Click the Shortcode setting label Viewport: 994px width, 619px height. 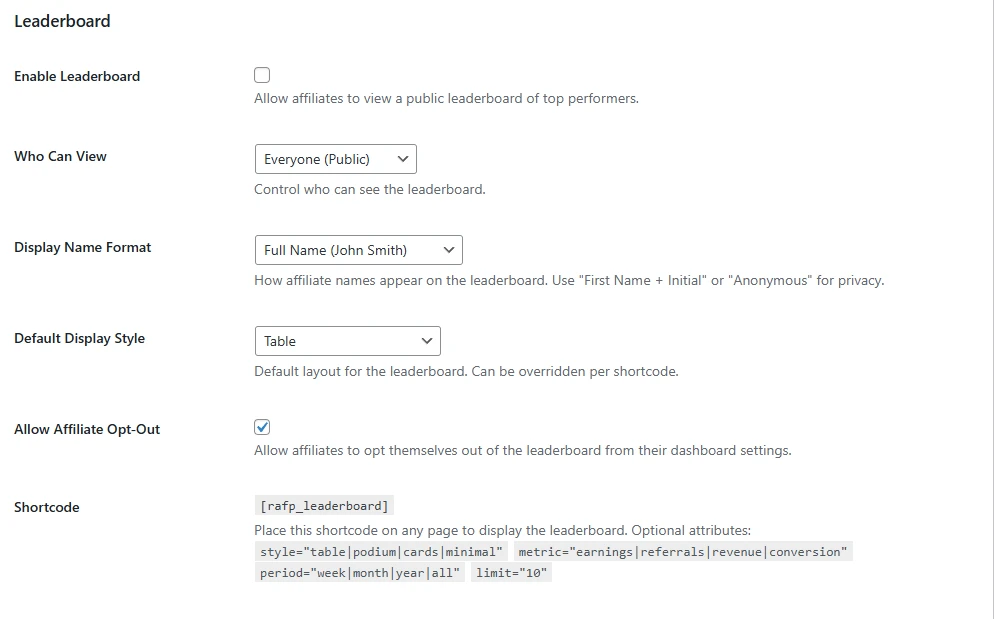coord(46,507)
